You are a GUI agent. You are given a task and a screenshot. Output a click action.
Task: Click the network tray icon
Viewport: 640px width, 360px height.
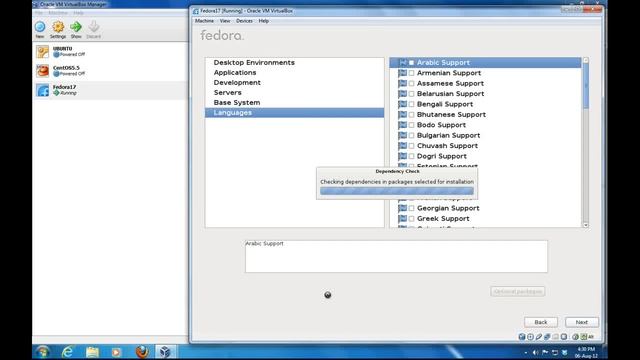click(555, 352)
